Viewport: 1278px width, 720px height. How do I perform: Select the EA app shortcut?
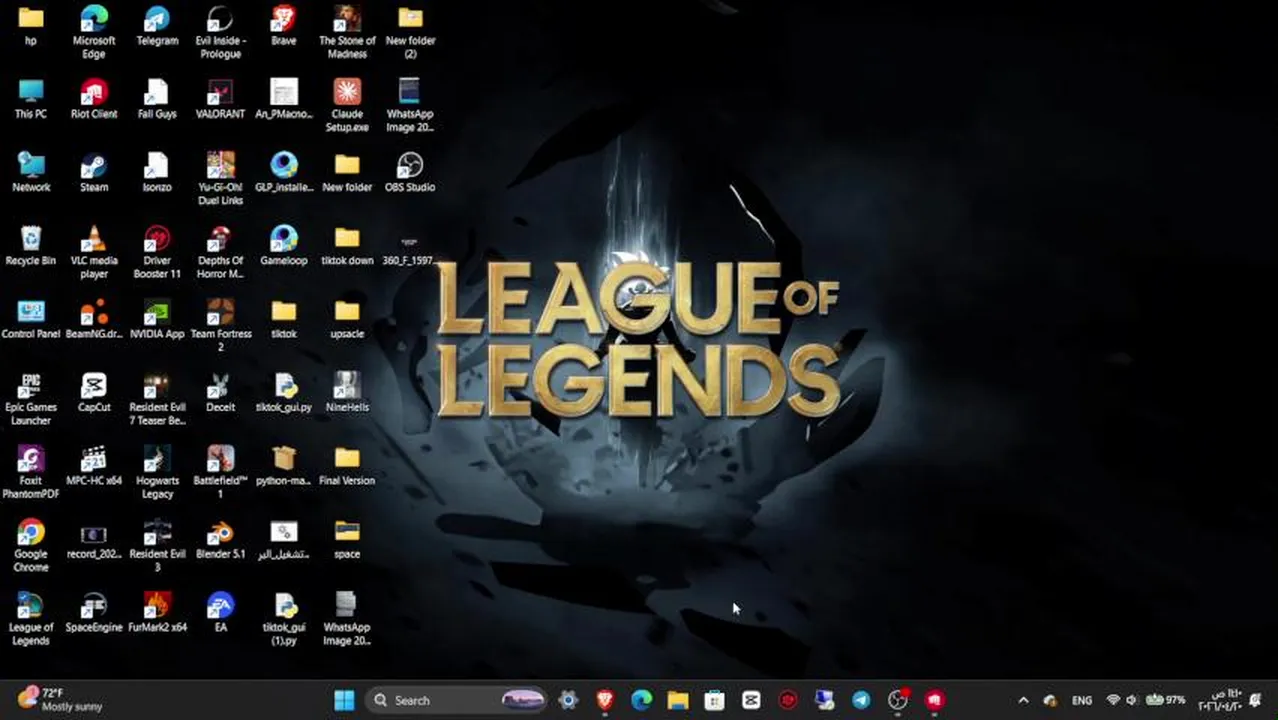(220, 612)
